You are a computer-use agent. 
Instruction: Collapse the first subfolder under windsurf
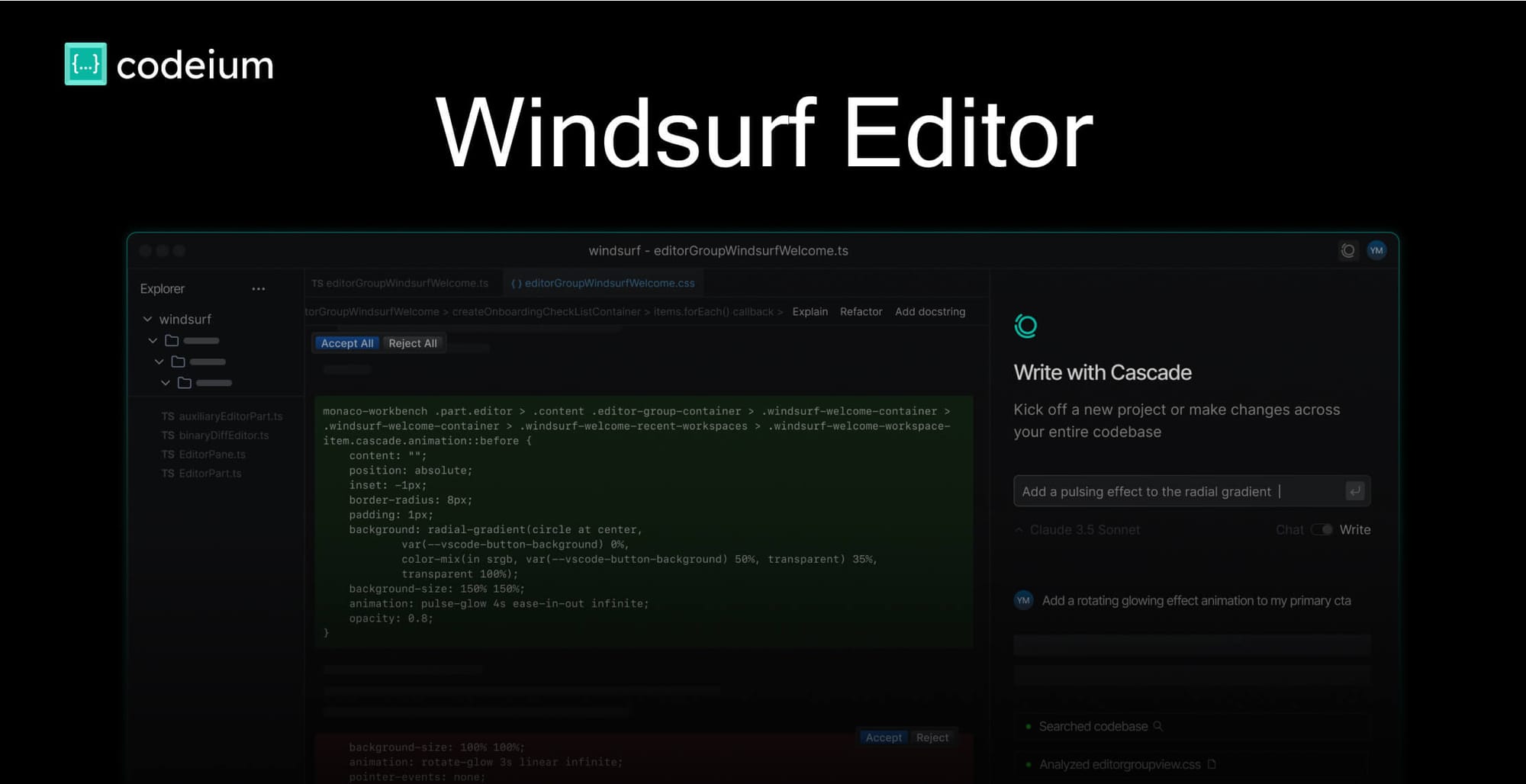(153, 340)
